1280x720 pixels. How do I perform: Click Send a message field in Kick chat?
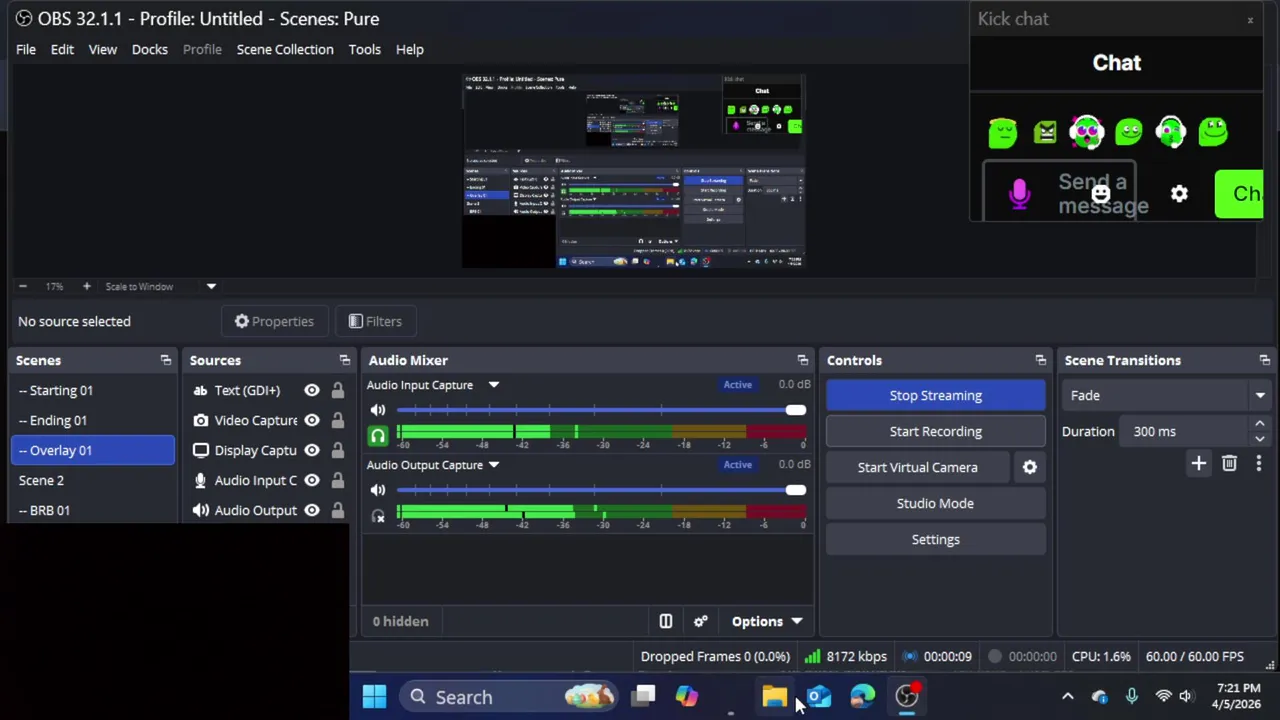coord(1060,193)
